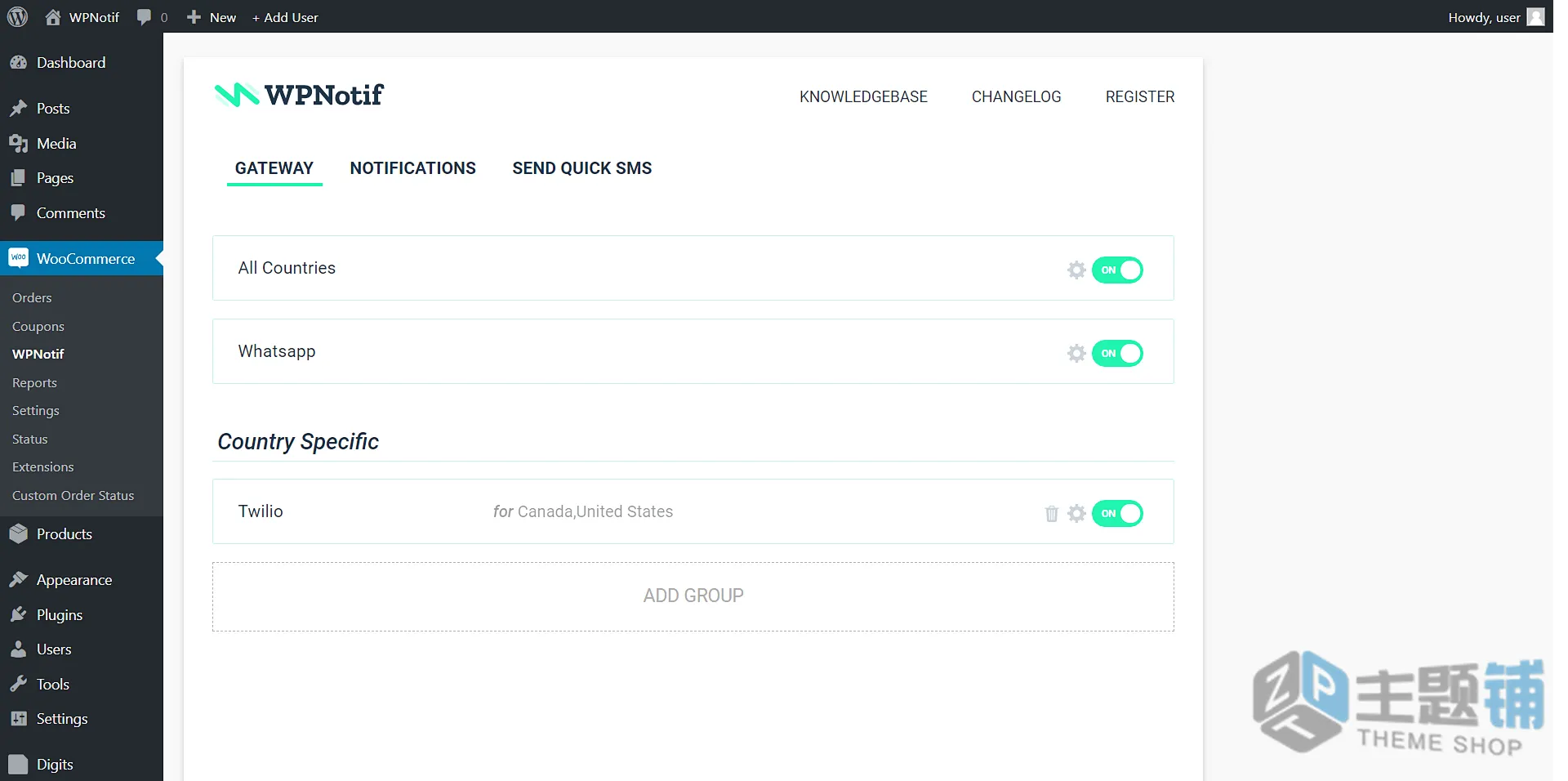The height and width of the screenshot is (781, 1568).
Task: Turn off the Twilio gateway toggle
Action: 1117,513
